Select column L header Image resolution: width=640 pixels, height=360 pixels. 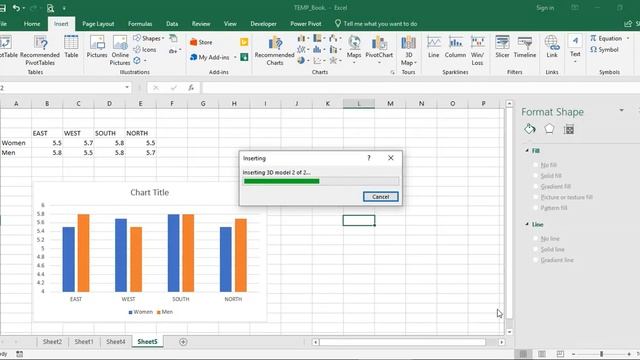click(359, 104)
